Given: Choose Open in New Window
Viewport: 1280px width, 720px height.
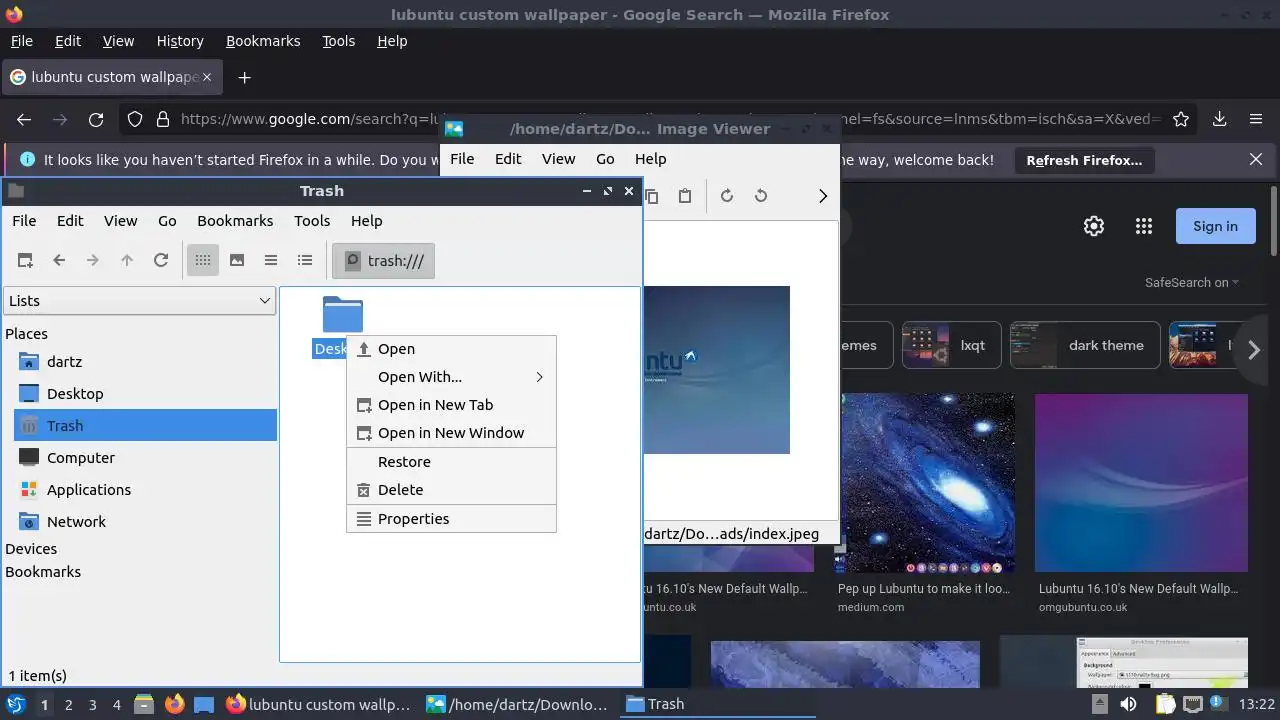Looking at the screenshot, I should coord(451,433).
